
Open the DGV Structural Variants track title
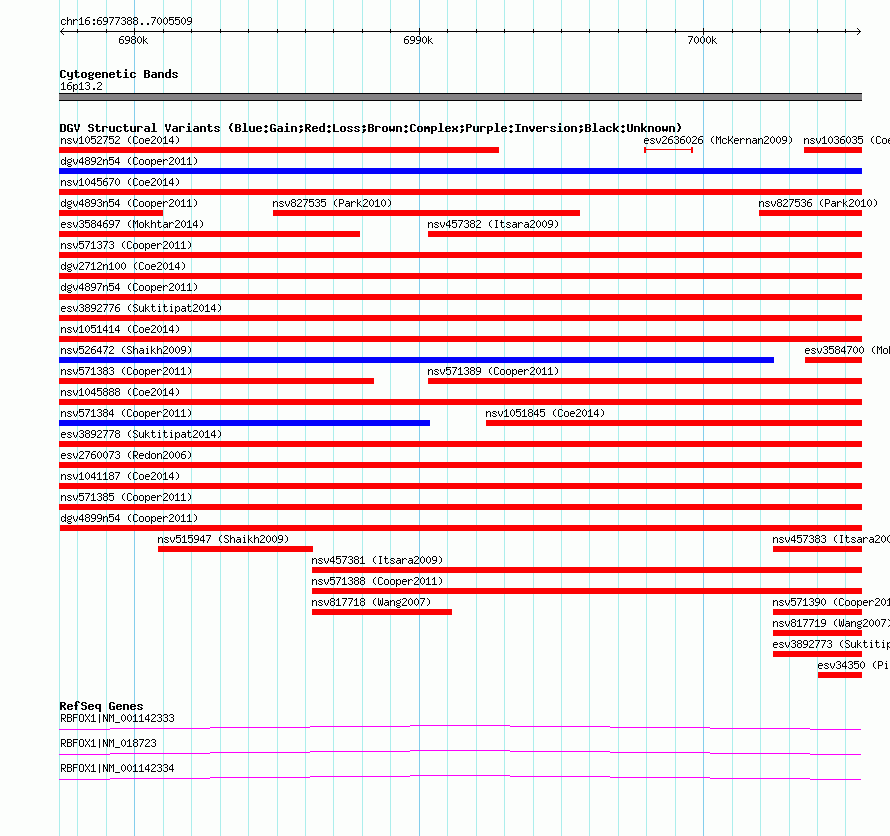point(371,128)
